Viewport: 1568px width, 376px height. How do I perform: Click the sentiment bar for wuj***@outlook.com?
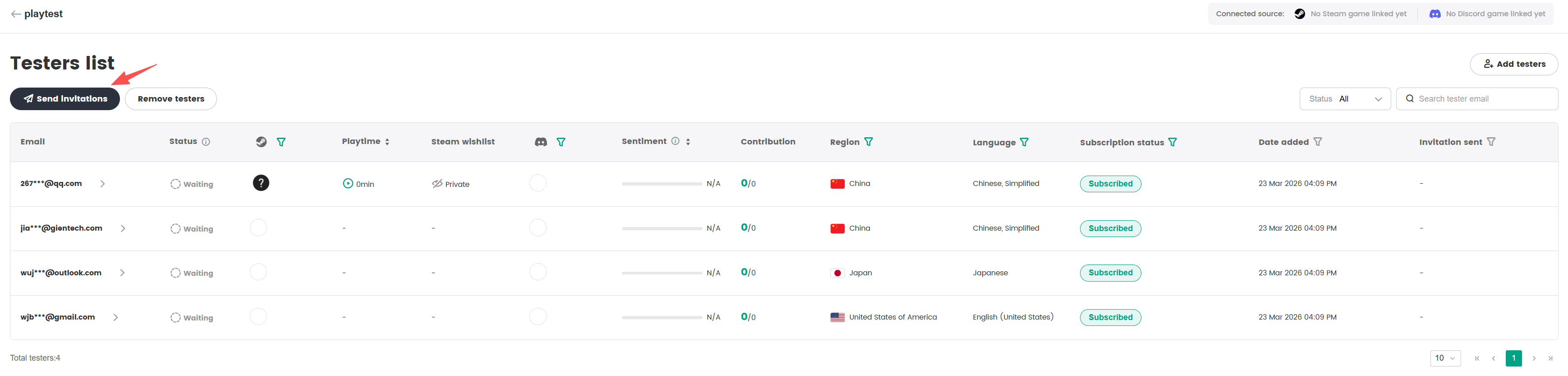662,273
